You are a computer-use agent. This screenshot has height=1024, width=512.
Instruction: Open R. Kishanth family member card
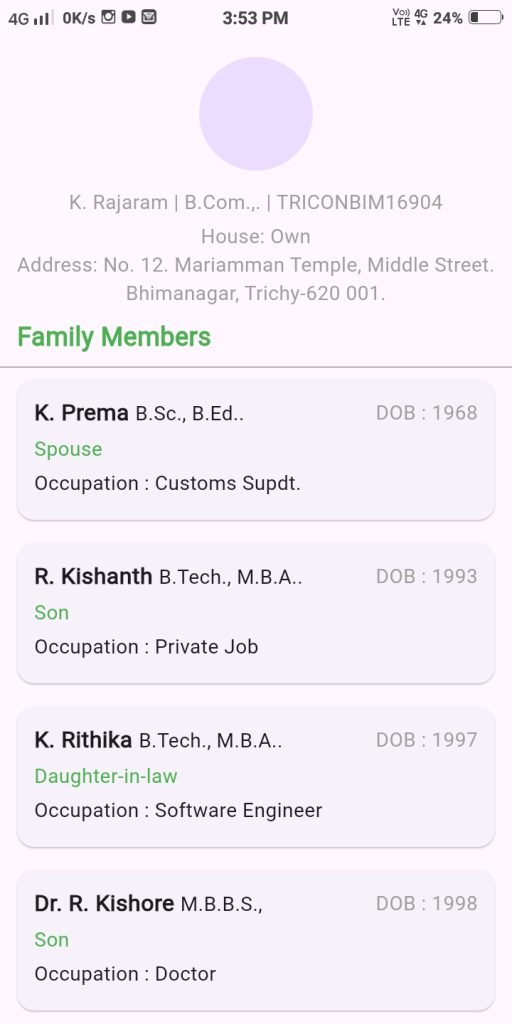(256, 613)
